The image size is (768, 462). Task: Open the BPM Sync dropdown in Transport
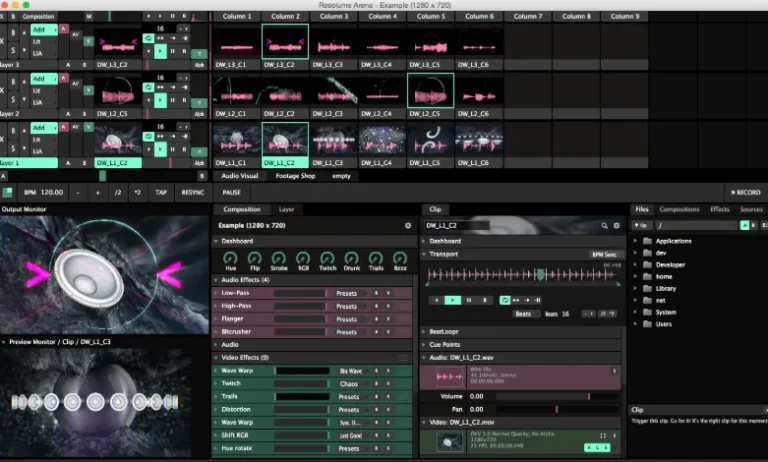click(606, 254)
